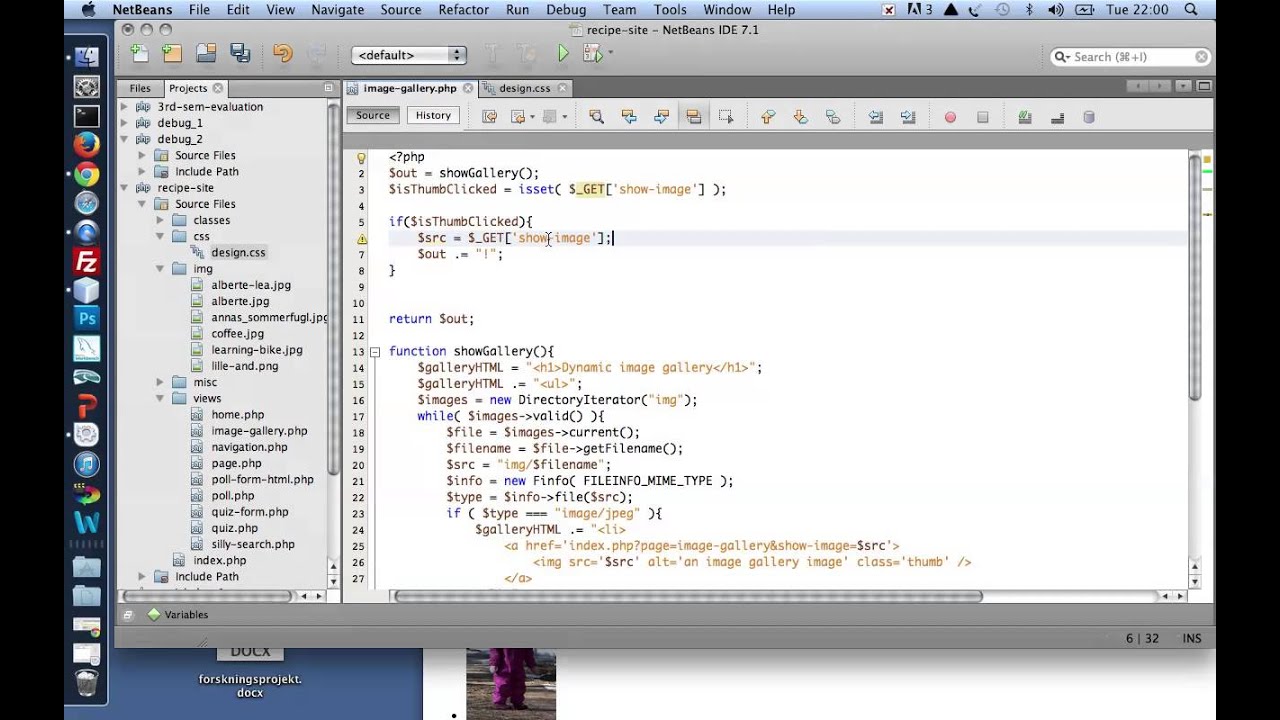The height and width of the screenshot is (720, 1280).
Task: Switch to Source view
Action: pos(373,116)
